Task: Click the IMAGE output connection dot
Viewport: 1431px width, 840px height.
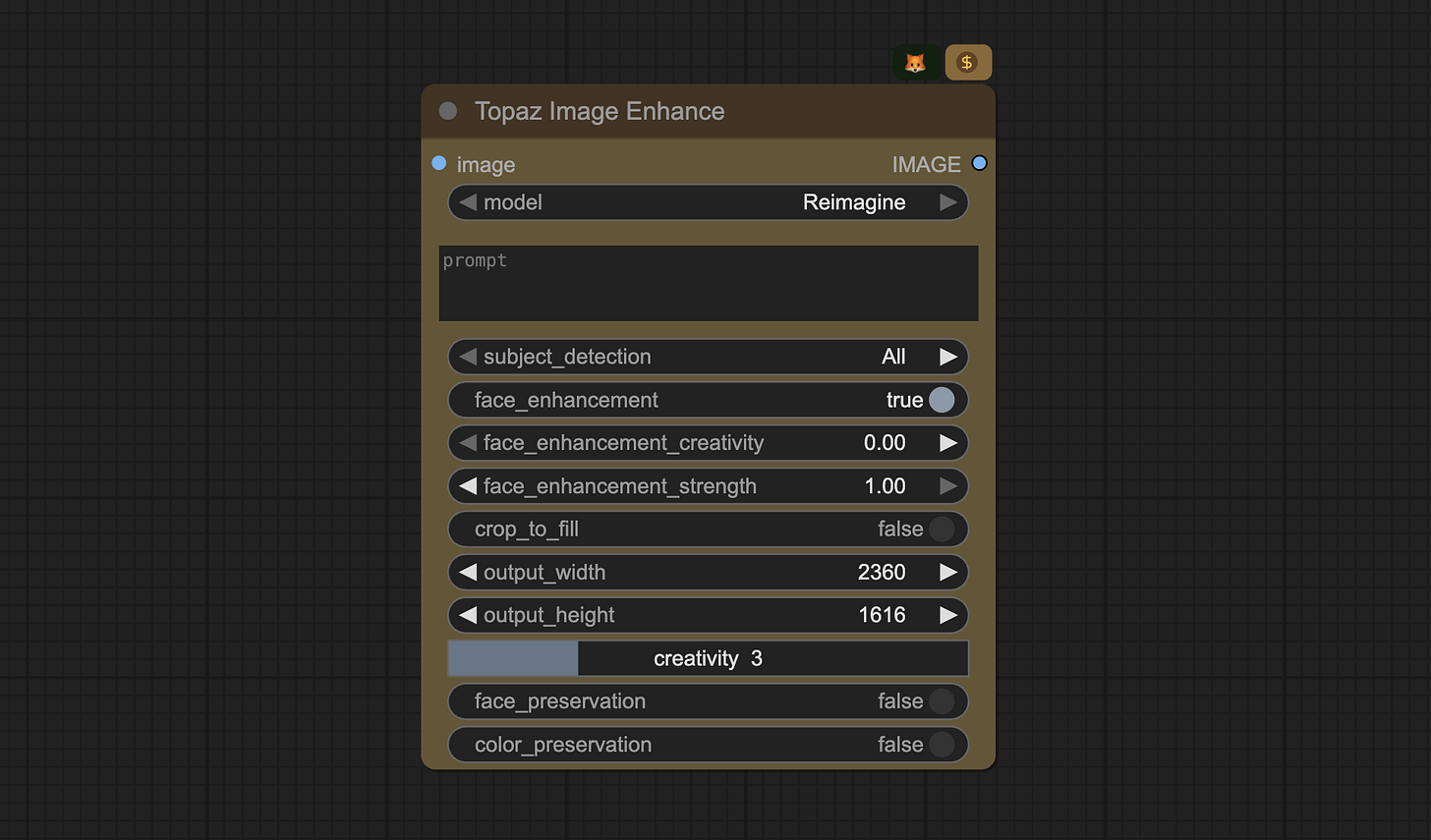Action: (979, 163)
